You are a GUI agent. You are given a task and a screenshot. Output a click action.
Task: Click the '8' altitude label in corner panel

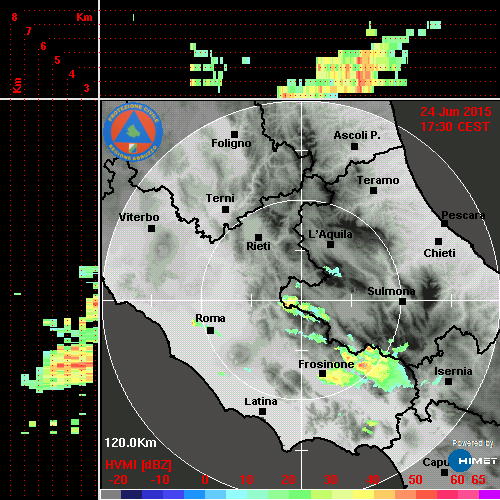tap(14, 17)
